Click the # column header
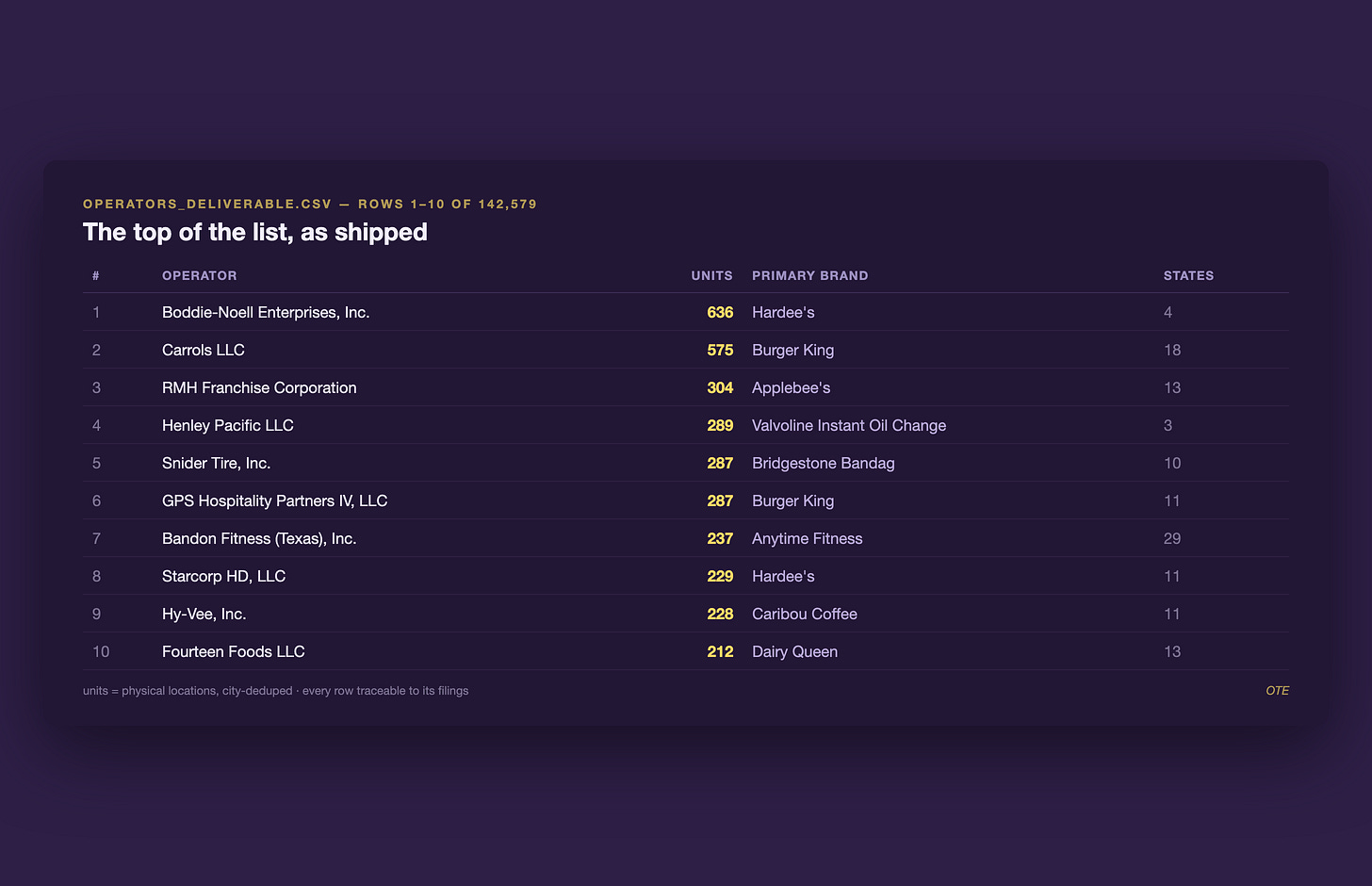This screenshot has width=1372, height=886. (x=96, y=276)
